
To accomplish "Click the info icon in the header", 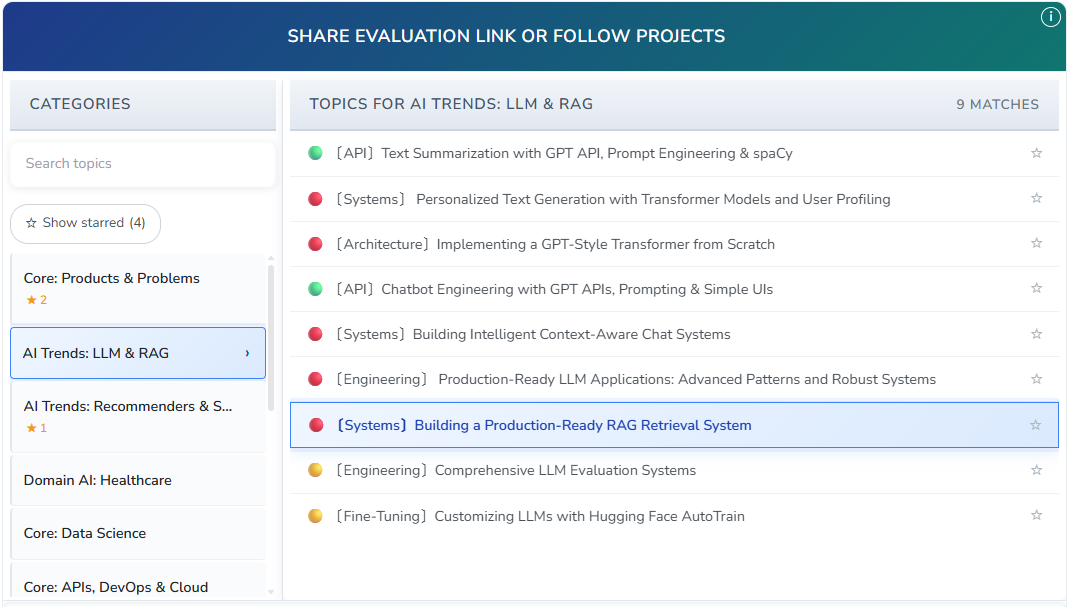I will [1050, 17].
